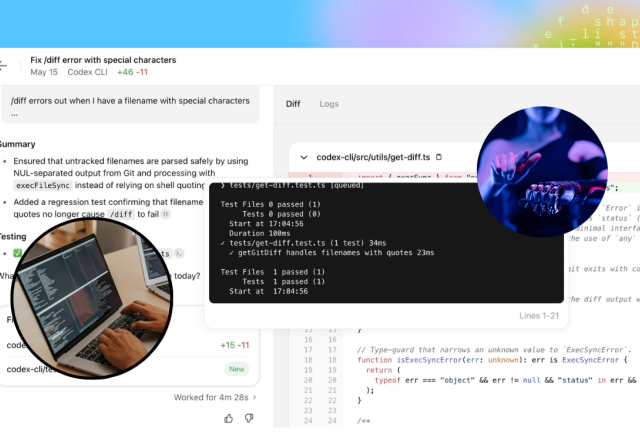640x434 pixels.
Task: Click the 'May 15' date in header
Action: tap(44, 72)
